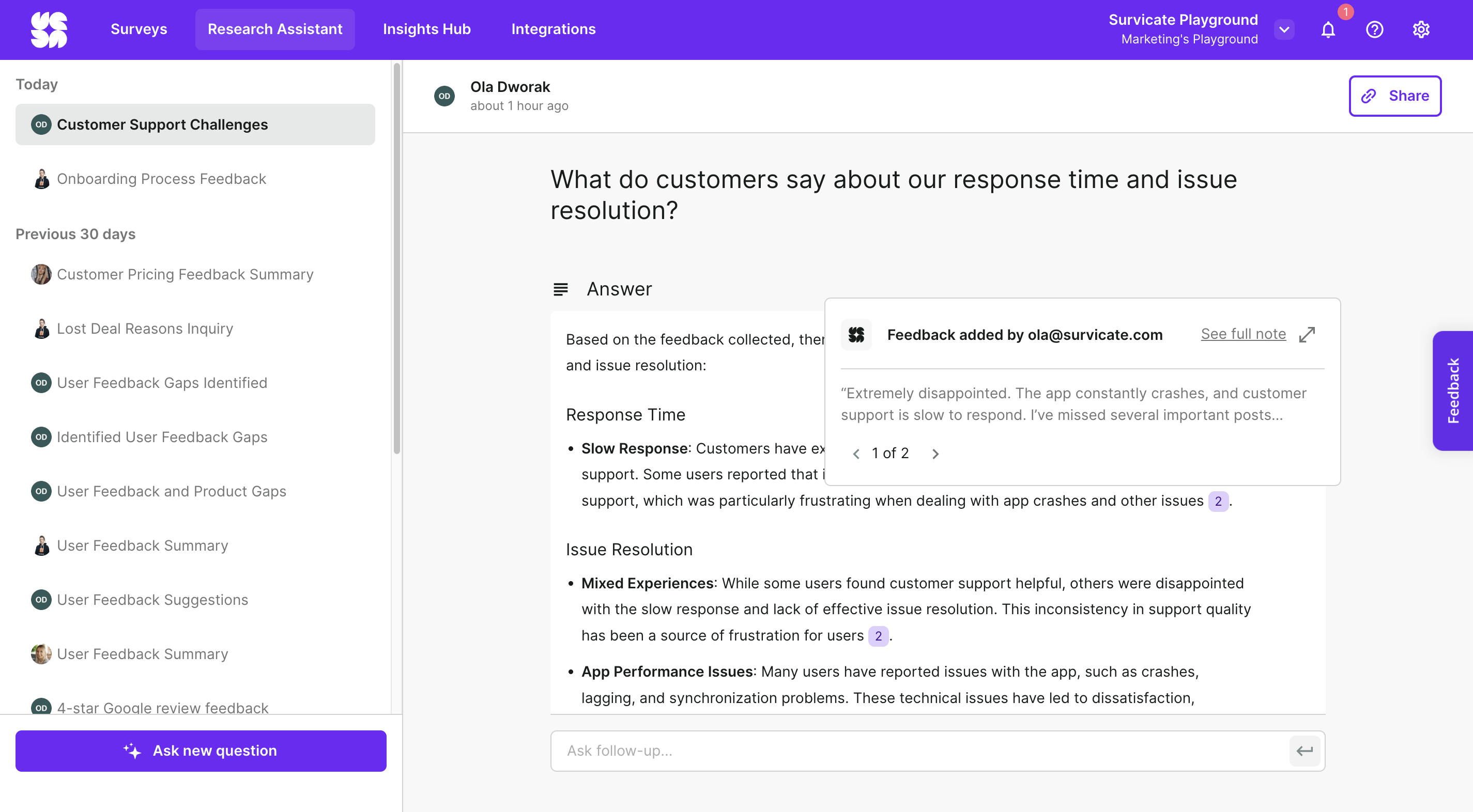Expand the Survicate Playground workspace chevron
1473x812 pixels.
click(1284, 29)
